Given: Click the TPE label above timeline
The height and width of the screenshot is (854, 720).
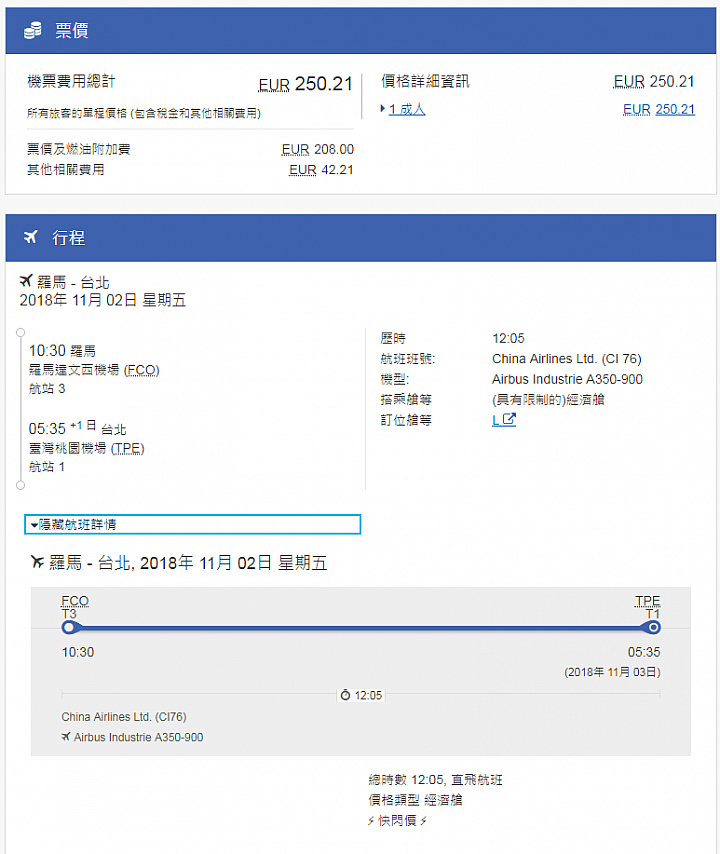Looking at the screenshot, I should [x=648, y=601].
